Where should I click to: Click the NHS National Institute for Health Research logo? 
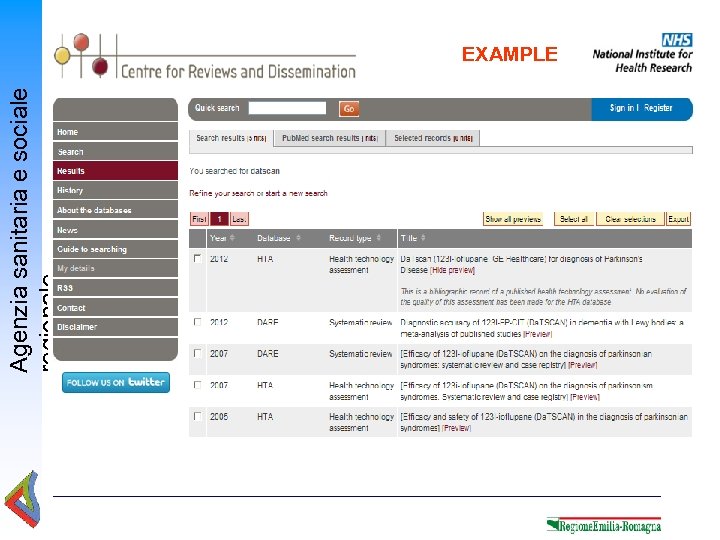click(x=642, y=53)
